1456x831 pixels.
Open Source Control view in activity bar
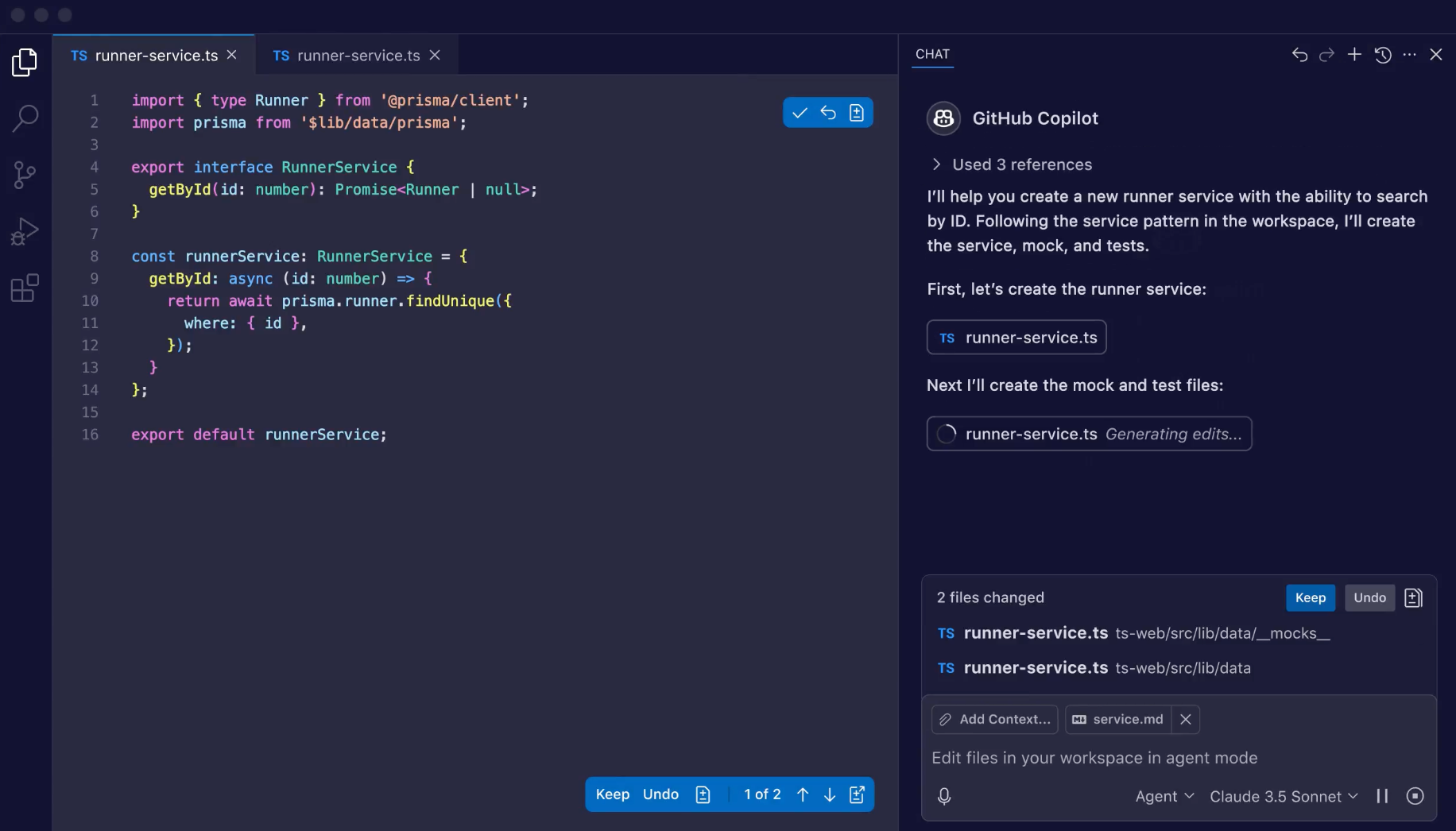click(x=25, y=175)
